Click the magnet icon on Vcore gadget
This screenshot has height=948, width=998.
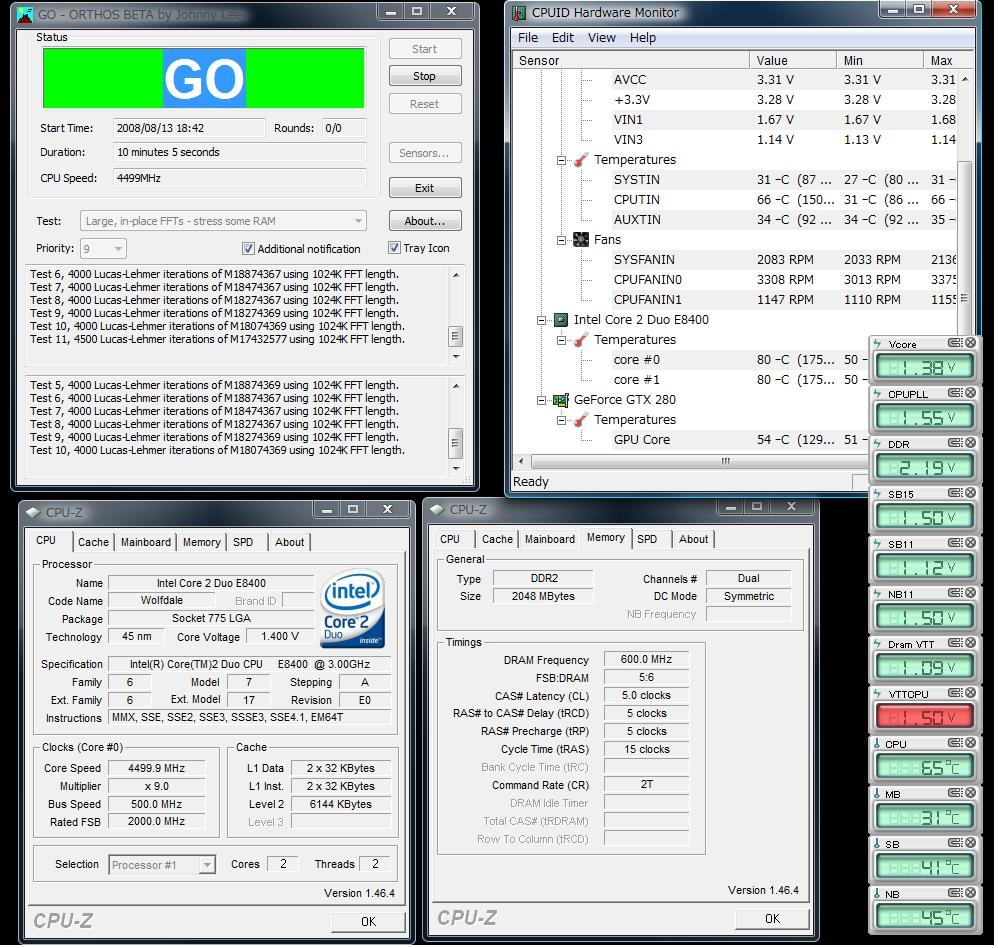(955, 344)
